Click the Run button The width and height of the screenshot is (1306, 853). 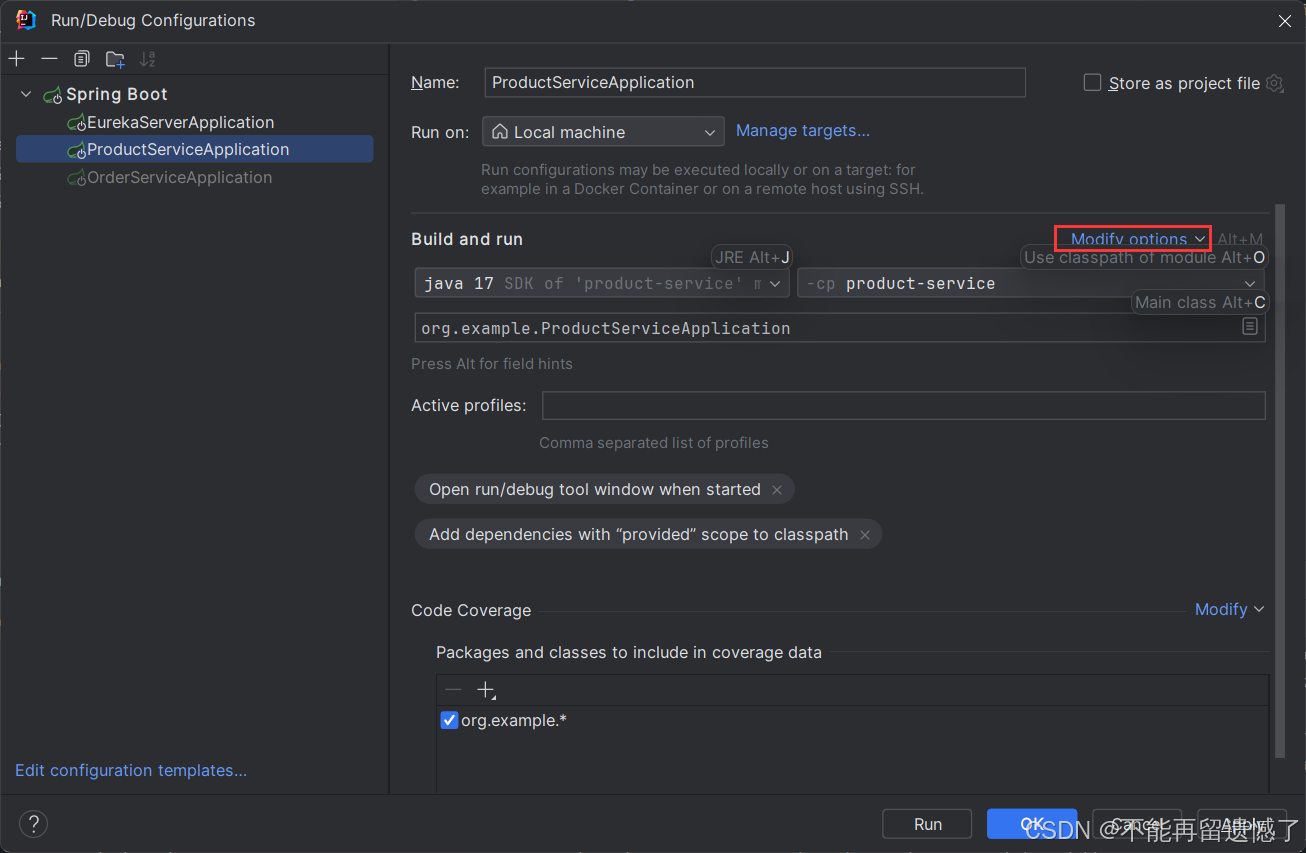click(927, 824)
